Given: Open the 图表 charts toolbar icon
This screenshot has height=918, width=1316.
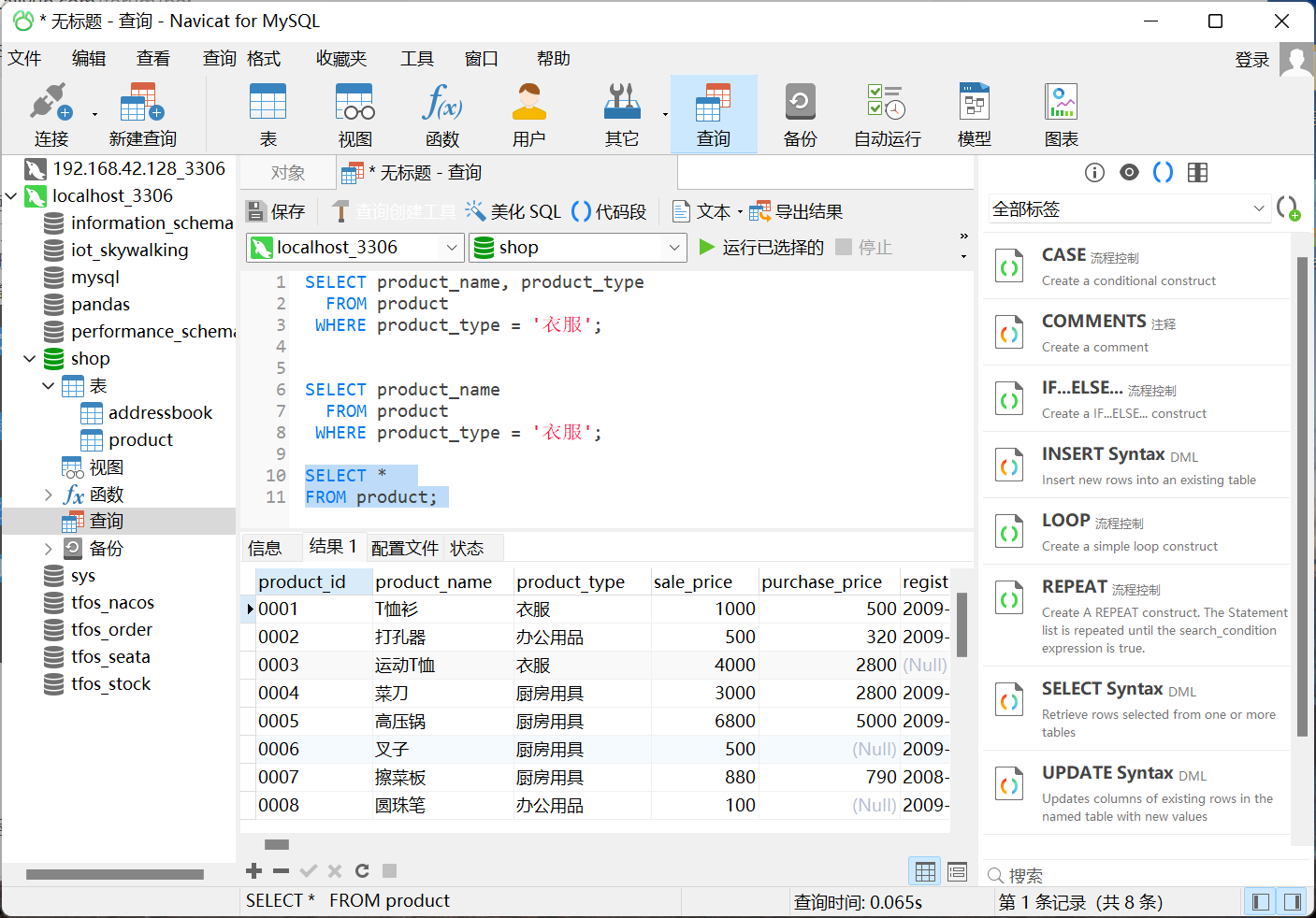Looking at the screenshot, I should [x=1062, y=114].
